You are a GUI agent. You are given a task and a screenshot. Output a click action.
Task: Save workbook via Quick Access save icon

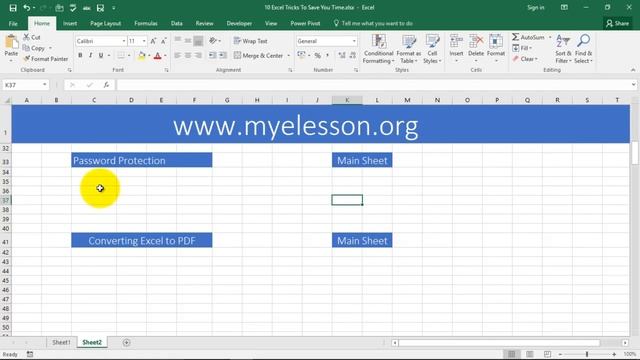pyautogui.click(x=13, y=7)
